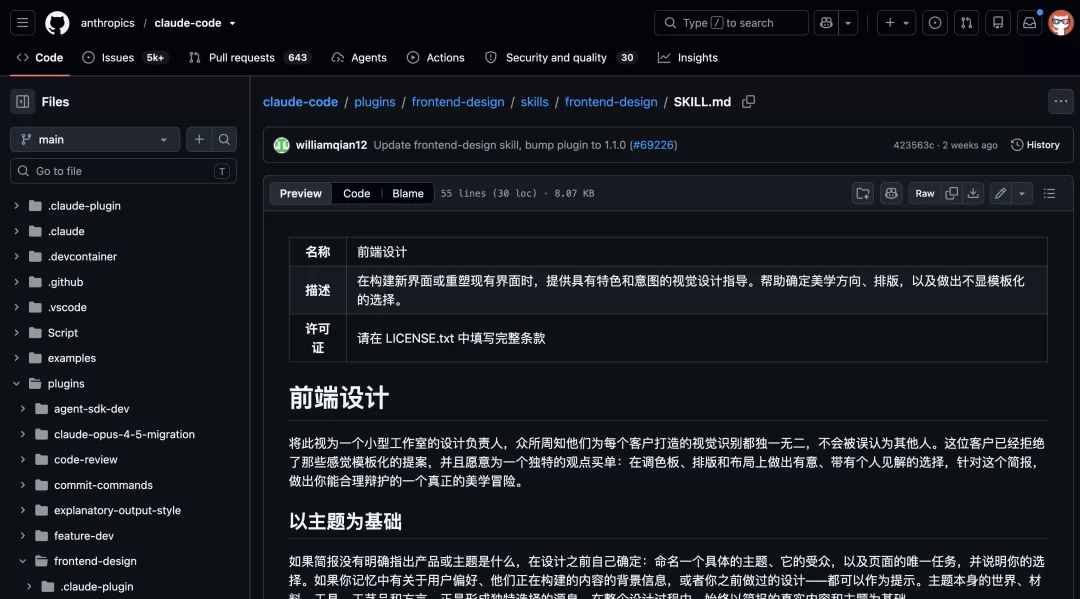
Task: Ask Copilot about this file icon
Action: (891, 193)
